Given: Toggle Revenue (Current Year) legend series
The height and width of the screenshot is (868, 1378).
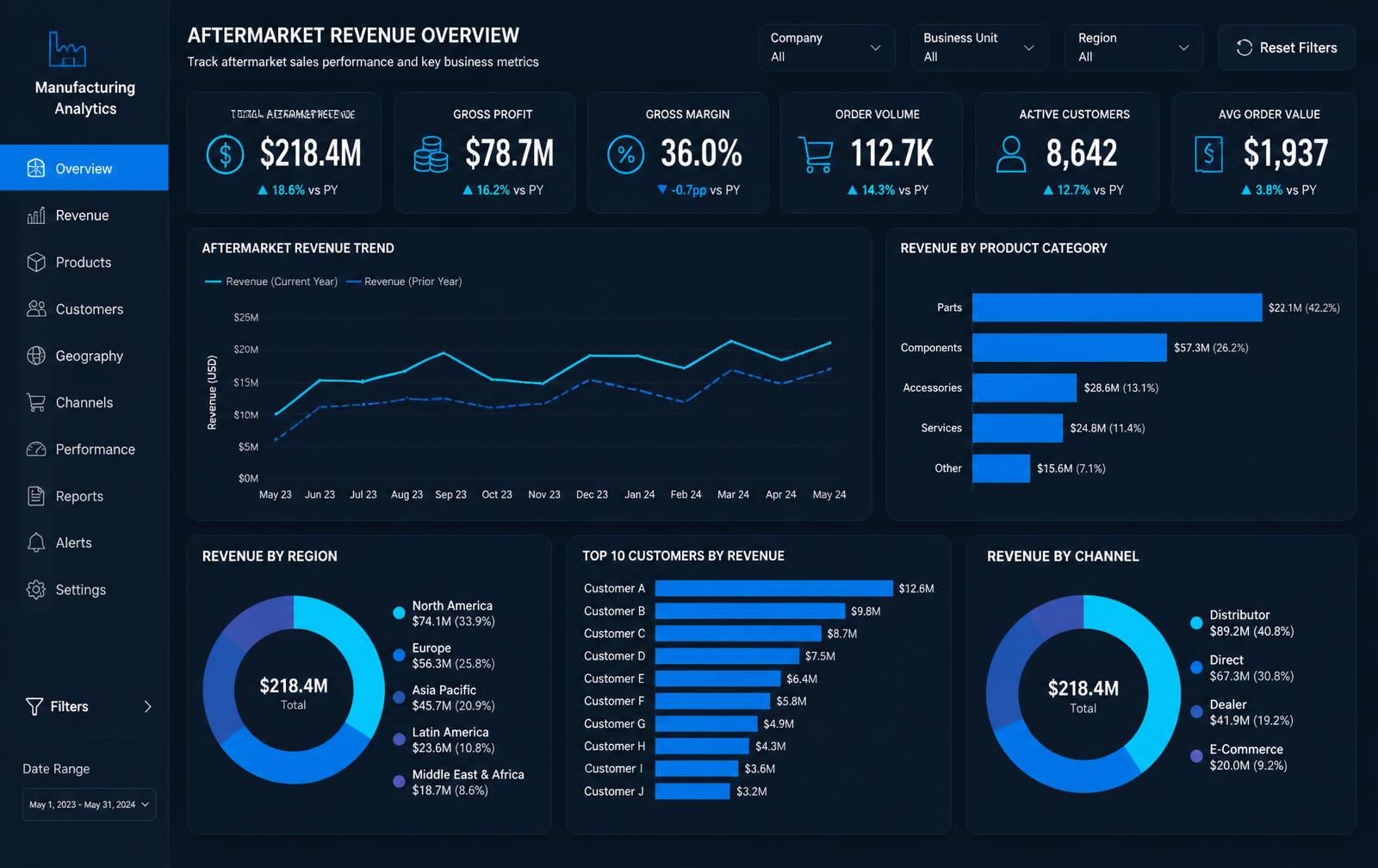Looking at the screenshot, I should [271, 282].
